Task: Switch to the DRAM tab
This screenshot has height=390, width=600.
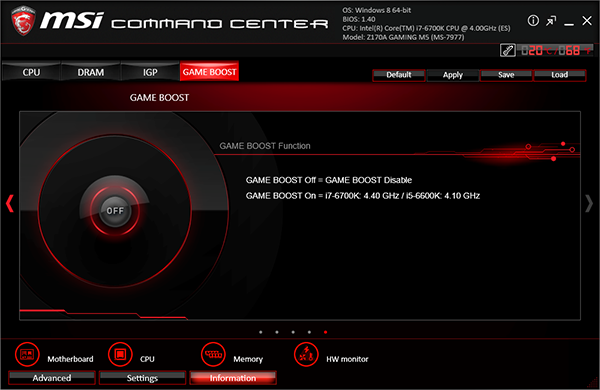Action: (x=91, y=72)
